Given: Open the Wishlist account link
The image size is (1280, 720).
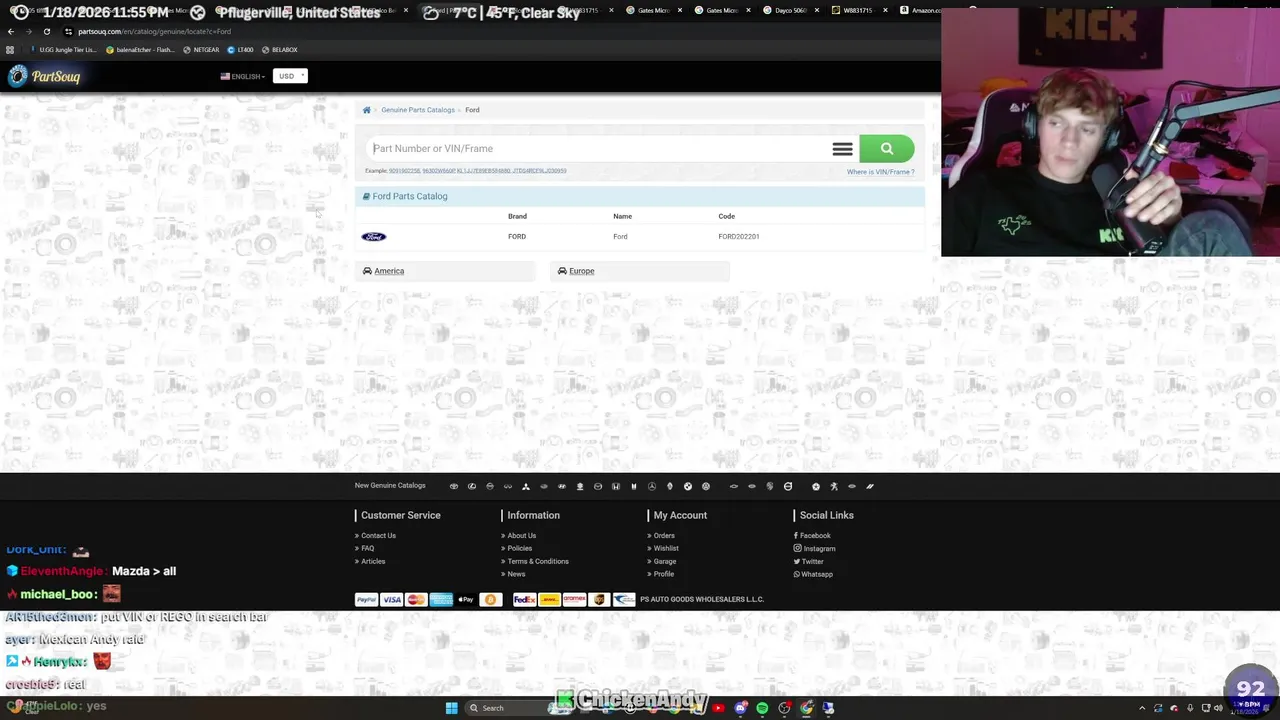Looking at the screenshot, I should 665,549.
